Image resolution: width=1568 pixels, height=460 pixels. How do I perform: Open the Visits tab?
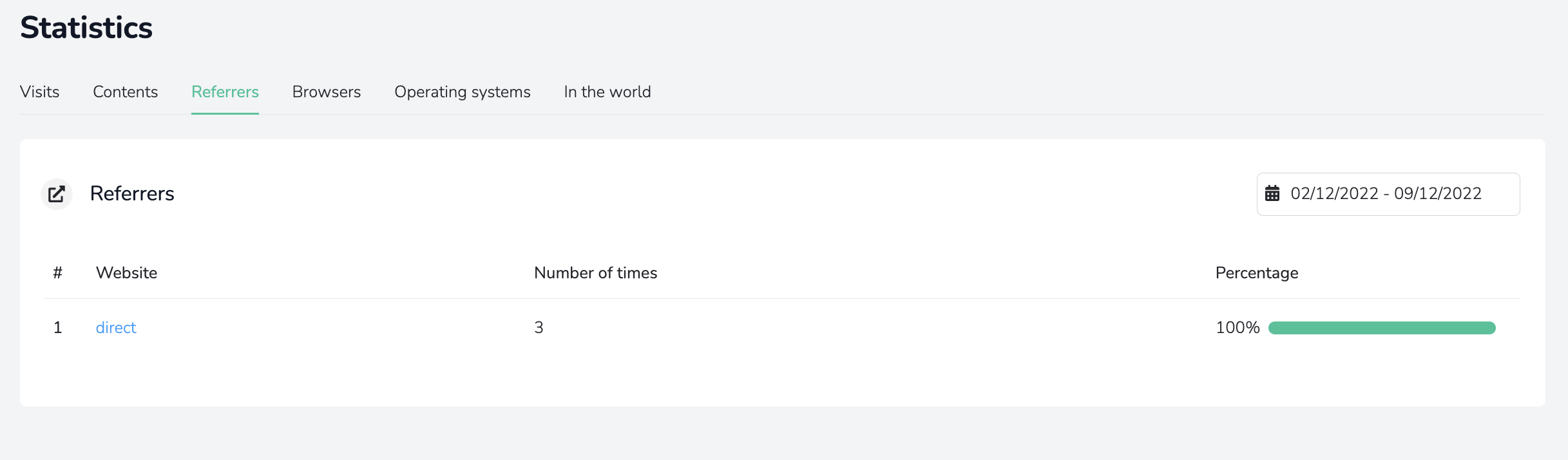click(40, 92)
